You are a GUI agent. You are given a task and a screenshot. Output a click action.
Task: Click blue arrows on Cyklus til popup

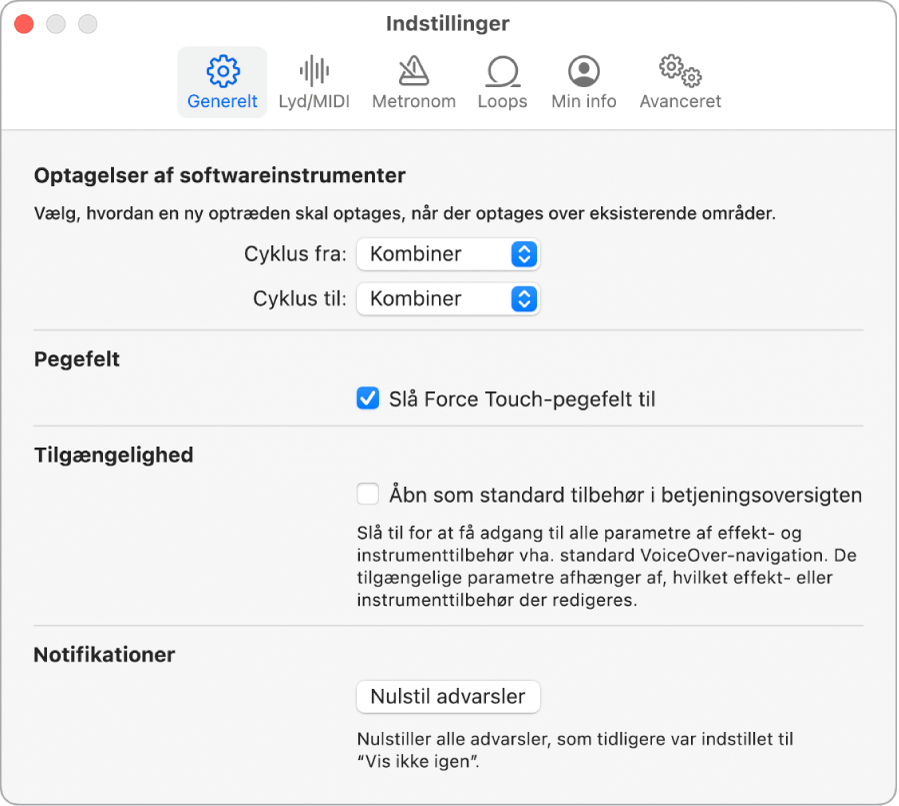pos(524,299)
